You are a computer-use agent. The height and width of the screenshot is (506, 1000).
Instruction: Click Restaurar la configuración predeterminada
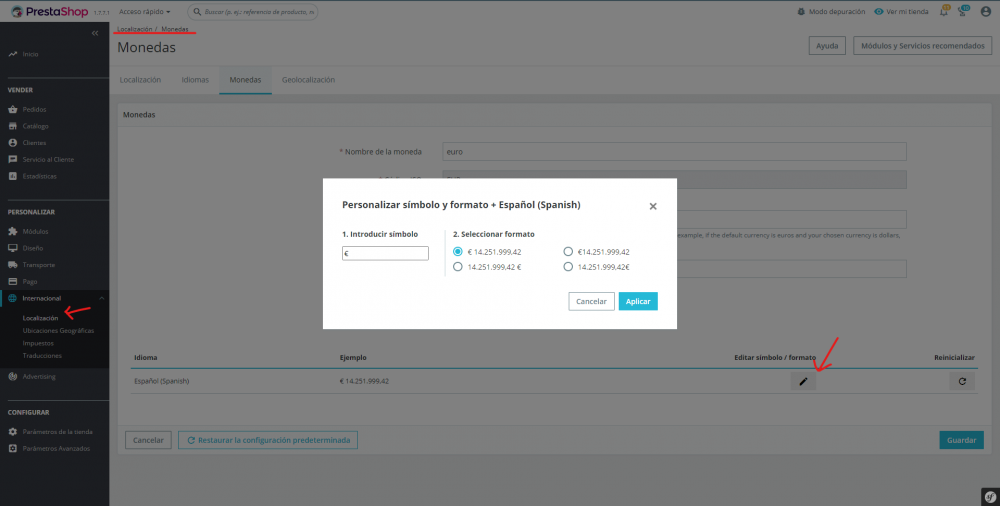[268, 440]
